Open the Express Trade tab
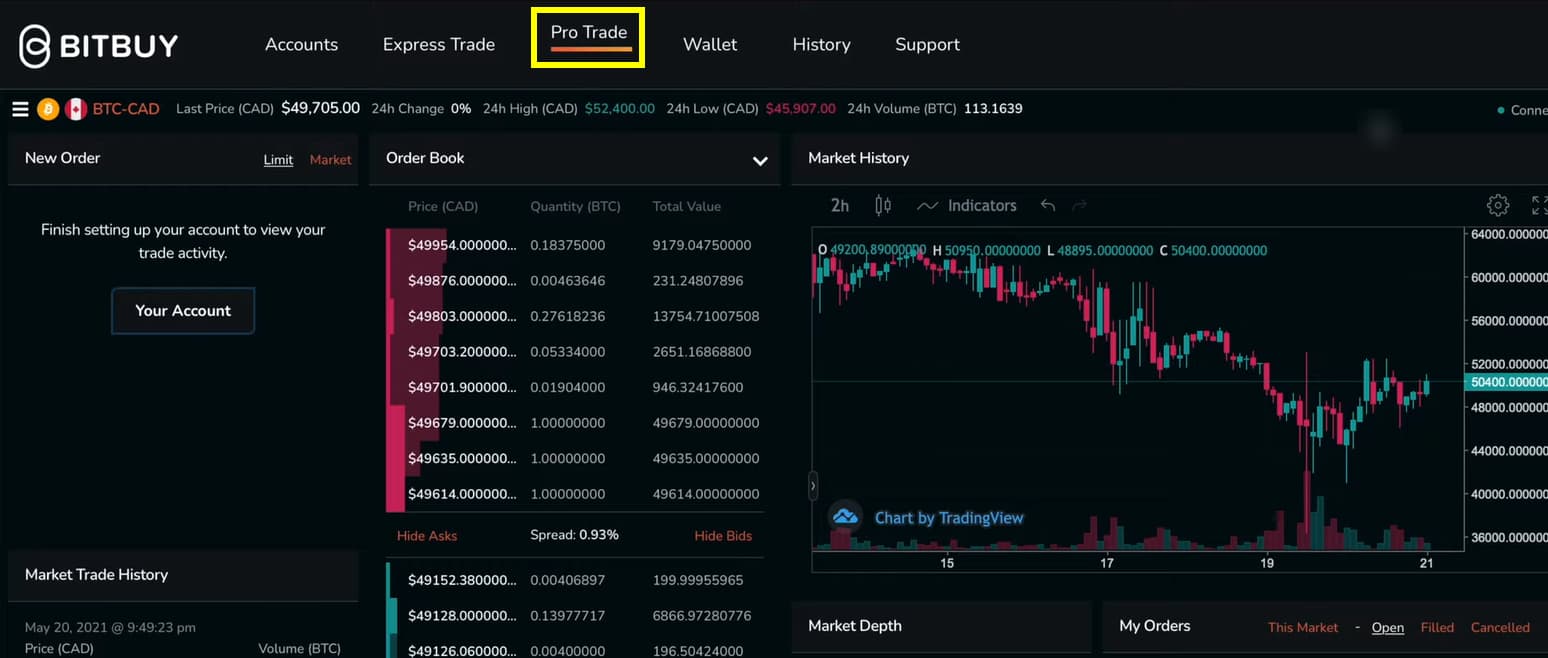This screenshot has height=658, width=1548. (439, 45)
